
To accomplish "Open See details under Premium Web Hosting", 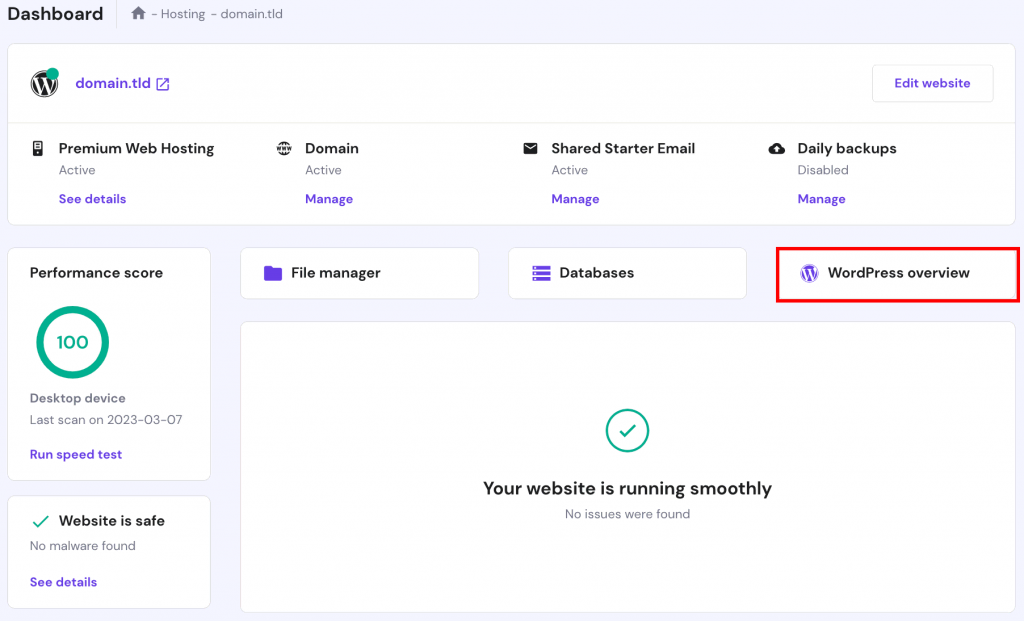I will (x=92, y=199).
